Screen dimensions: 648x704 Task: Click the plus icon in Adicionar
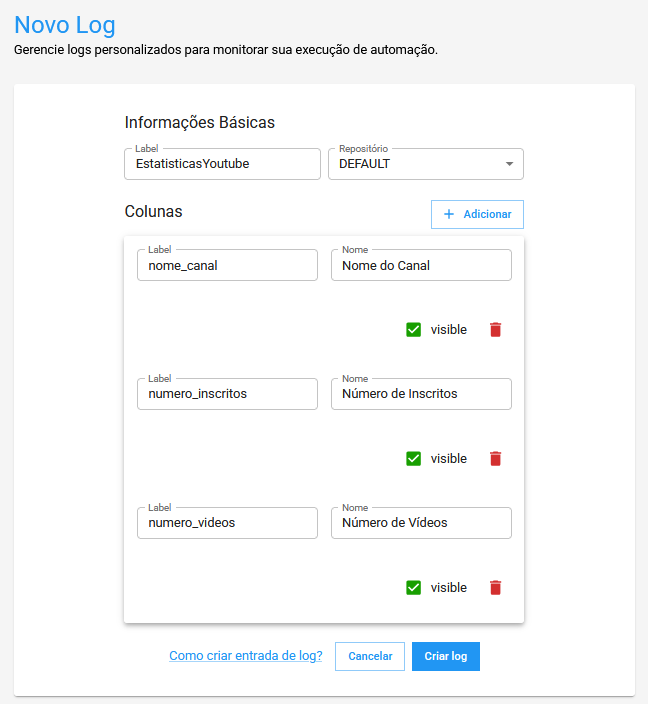pos(449,215)
